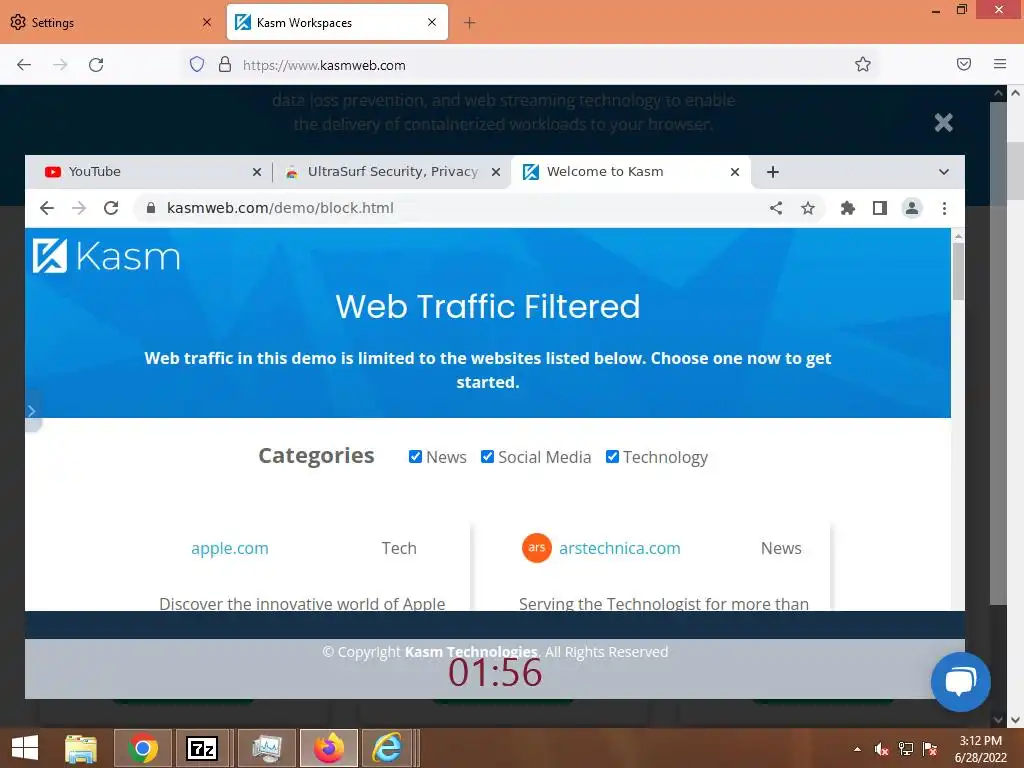Open Windows Start menu

click(24, 748)
